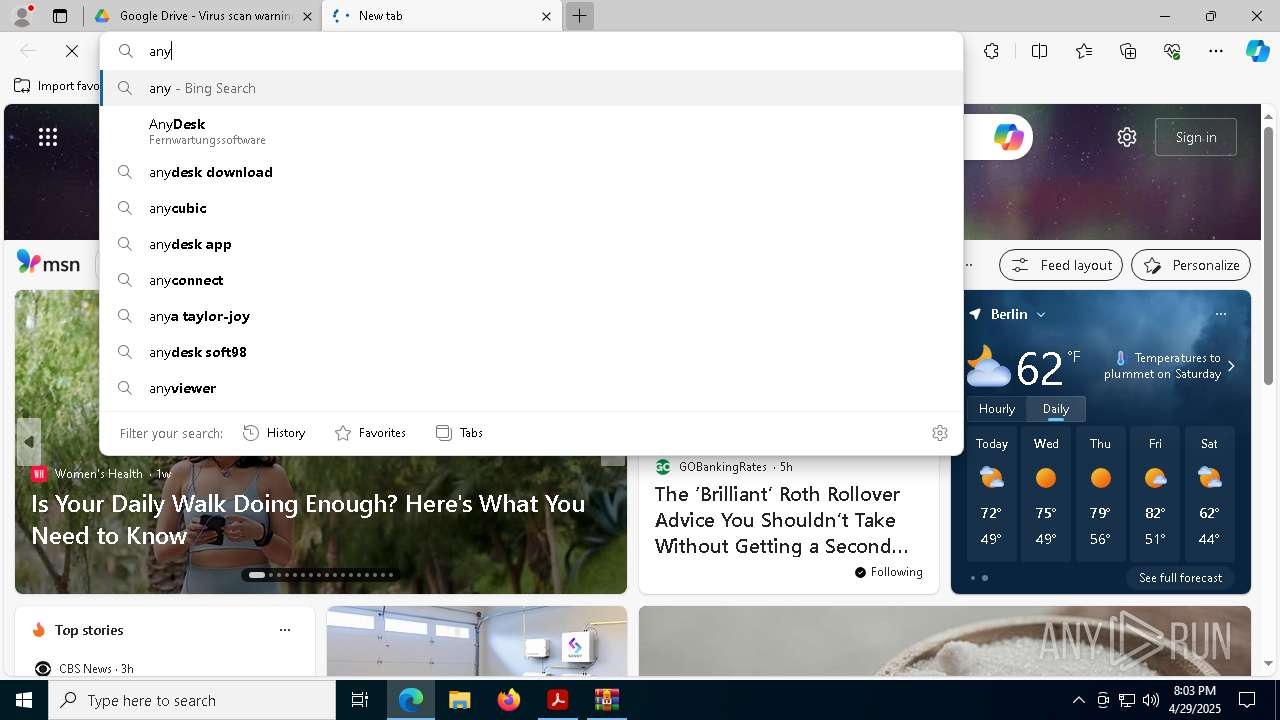Open the Collections icon
Image resolution: width=1280 pixels, height=720 pixels.
coord(1128,51)
